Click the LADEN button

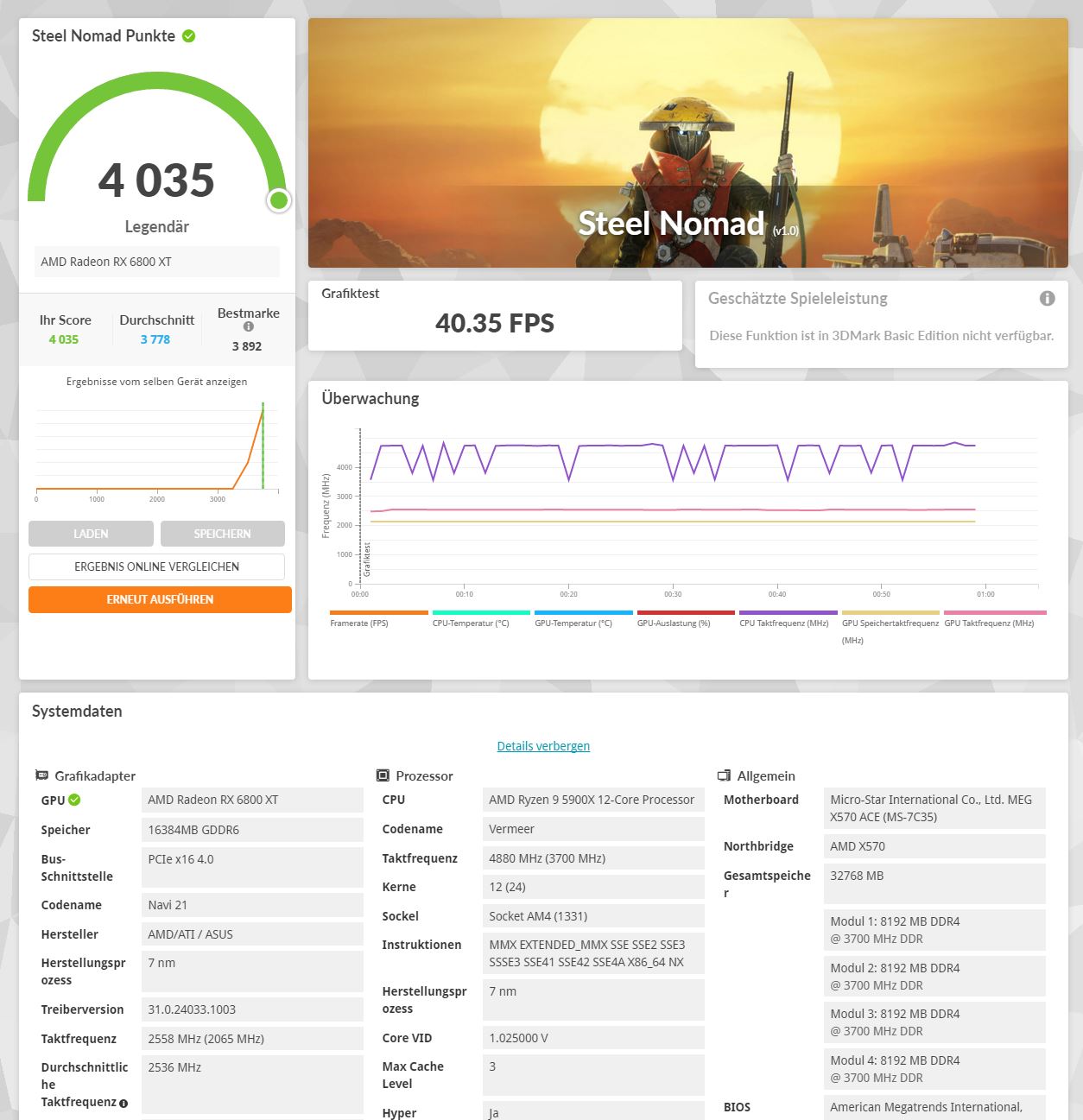pyautogui.click(x=91, y=534)
